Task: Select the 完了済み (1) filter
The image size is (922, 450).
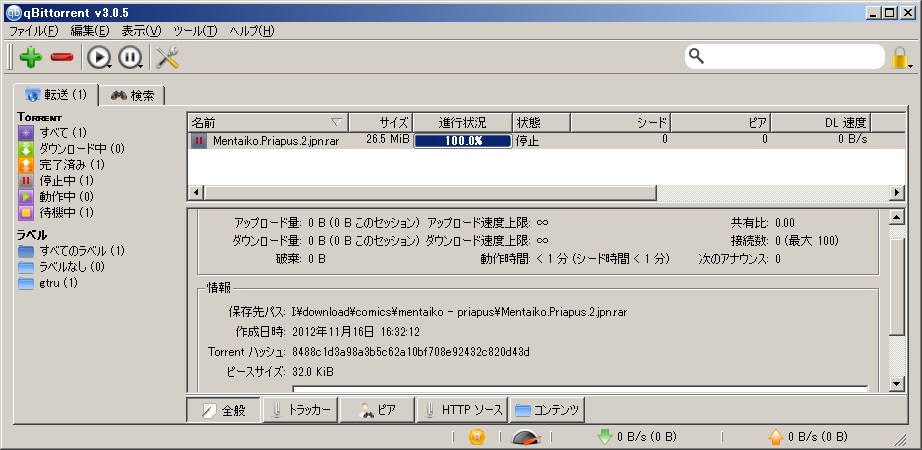Action: tap(62, 164)
